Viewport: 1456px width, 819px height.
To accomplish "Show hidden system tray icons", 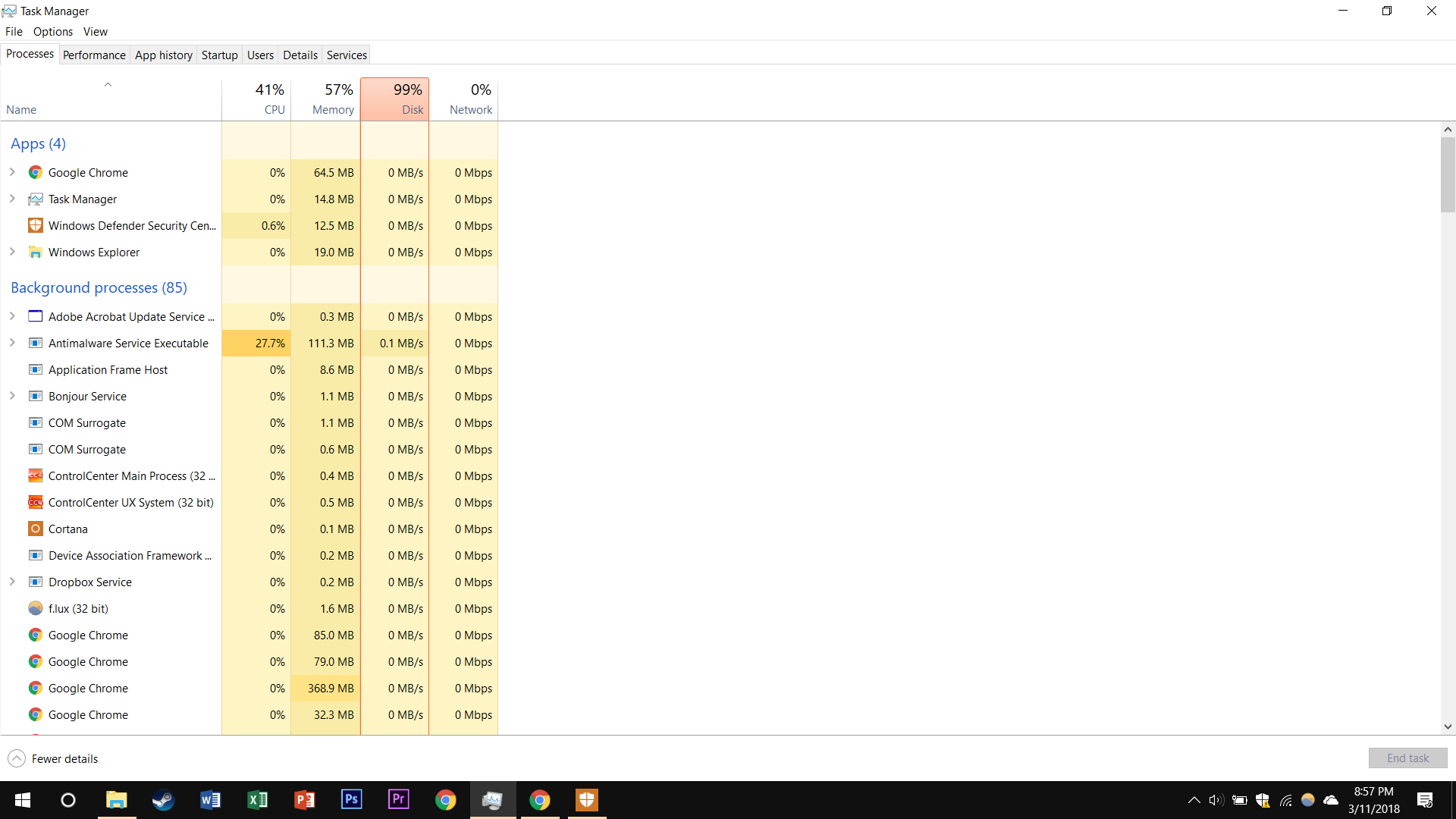I will click(1194, 800).
